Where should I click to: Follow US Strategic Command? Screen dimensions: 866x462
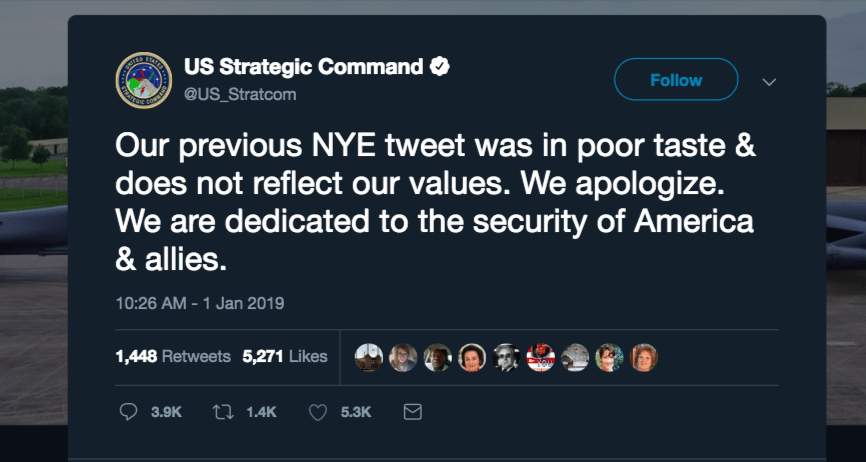676,80
